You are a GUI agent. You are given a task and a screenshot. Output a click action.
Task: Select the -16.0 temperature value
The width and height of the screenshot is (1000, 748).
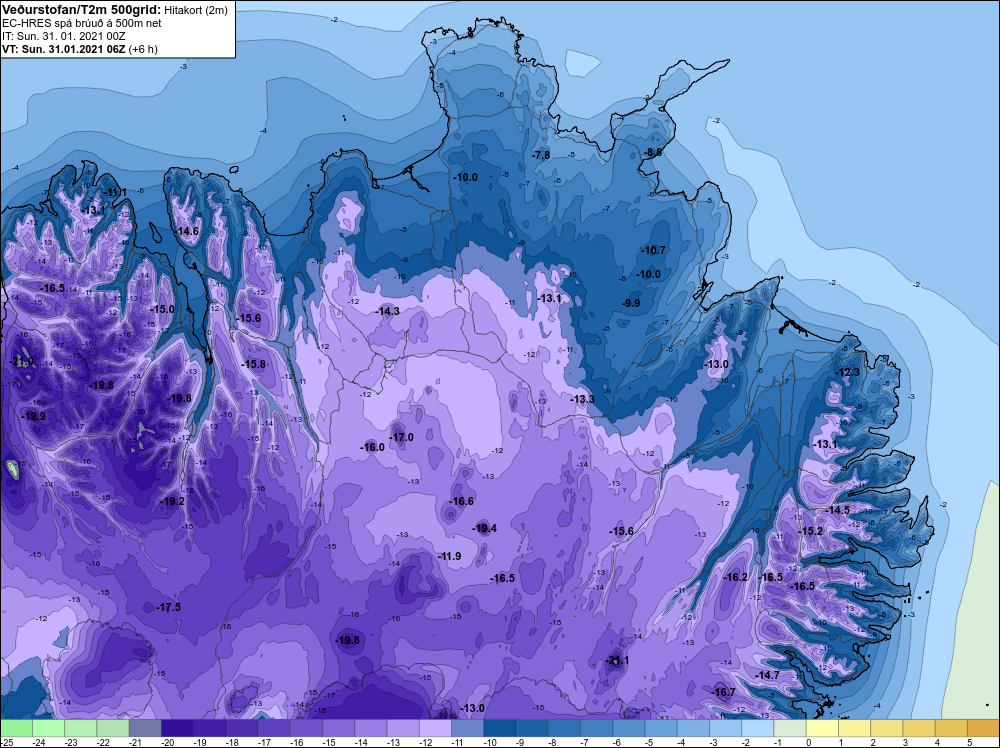click(372, 447)
